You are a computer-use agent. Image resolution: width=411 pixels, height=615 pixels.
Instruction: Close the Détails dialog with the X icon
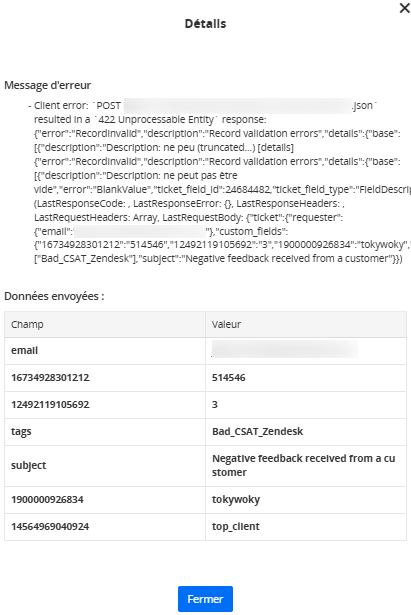click(404, 8)
